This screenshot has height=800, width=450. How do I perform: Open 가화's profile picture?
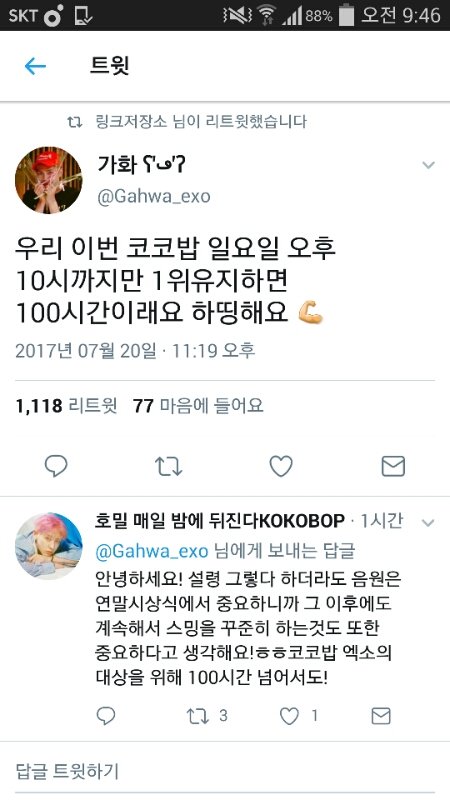[48, 180]
